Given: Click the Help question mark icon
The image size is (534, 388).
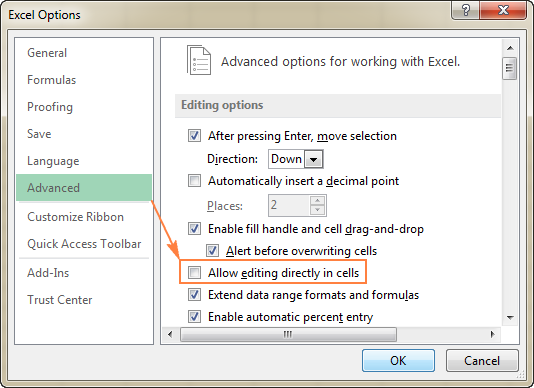Looking at the screenshot, I should click(x=466, y=10).
